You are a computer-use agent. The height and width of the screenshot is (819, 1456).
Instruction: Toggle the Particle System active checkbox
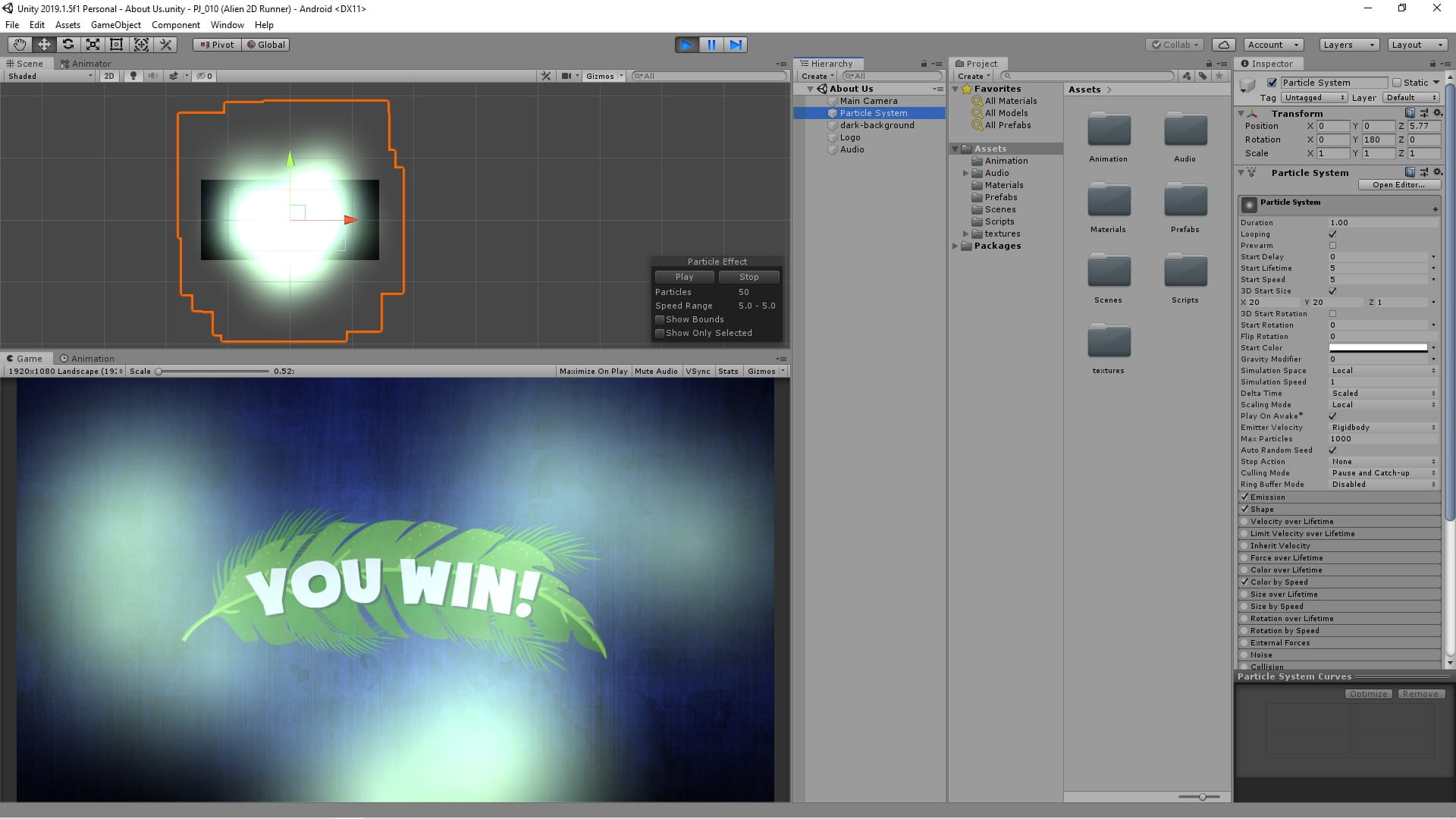[x=1272, y=83]
